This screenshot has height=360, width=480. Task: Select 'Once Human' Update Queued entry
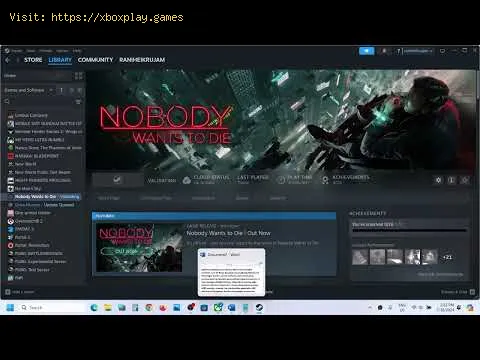click(x=44, y=205)
